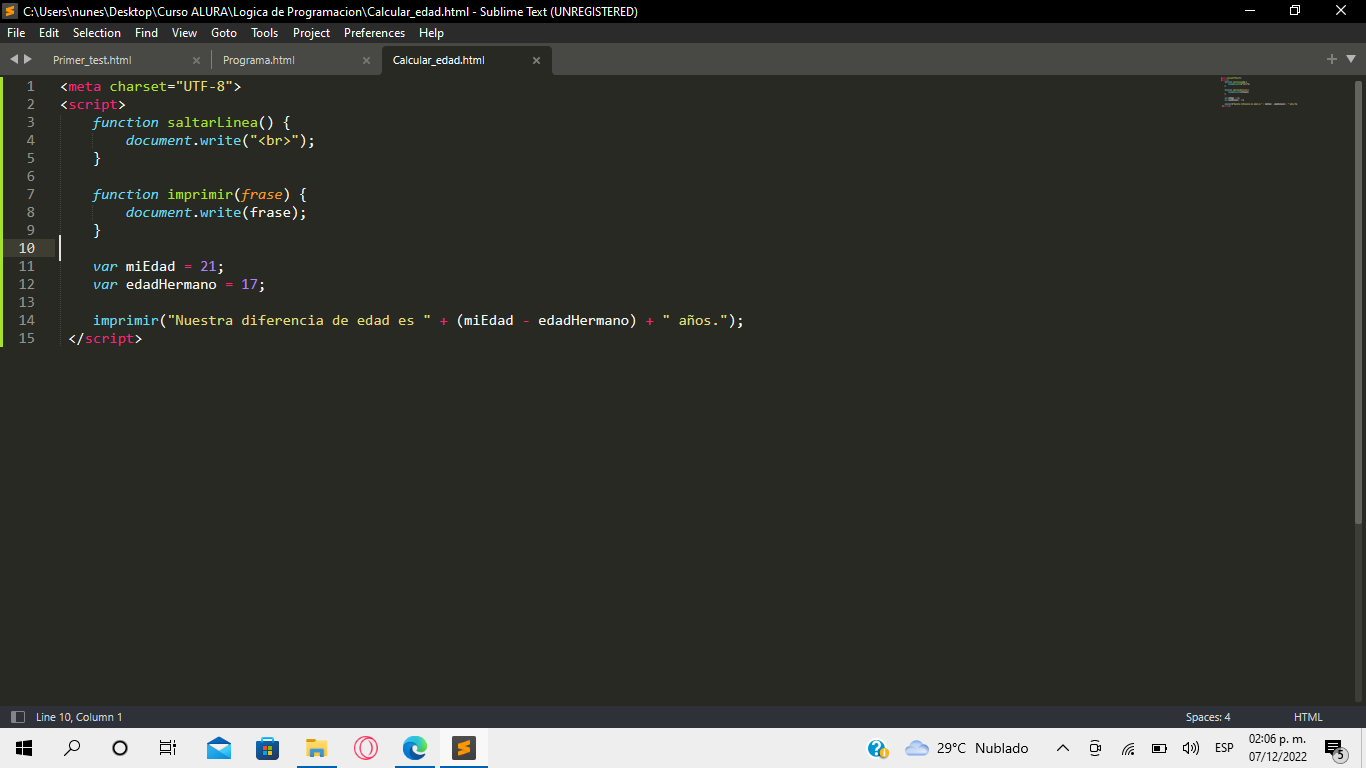
Task: Switch input language ESP
Action: click(x=1224, y=748)
